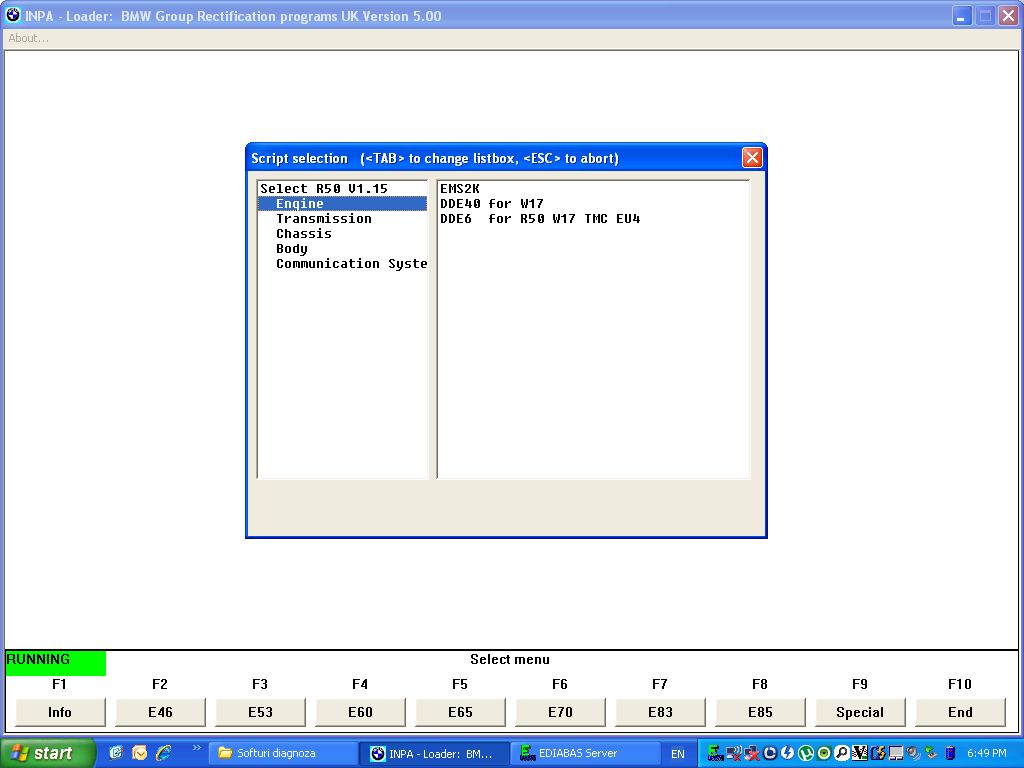This screenshot has height=768, width=1024.
Task: Open Internet Explorer from Quick Launch
Action: [163, 753]
